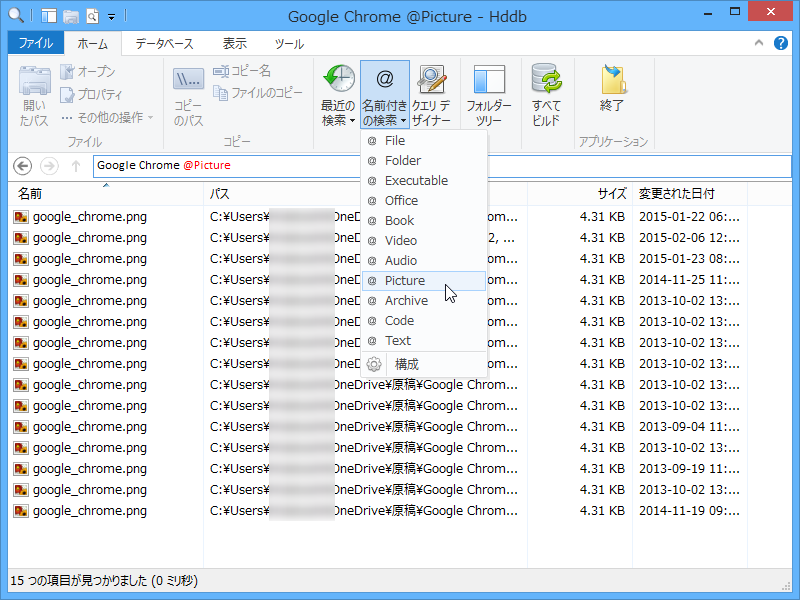This screenshot has height=600, width=800.
Task: Sort by the 名前 column header
Action: point(106,194)
